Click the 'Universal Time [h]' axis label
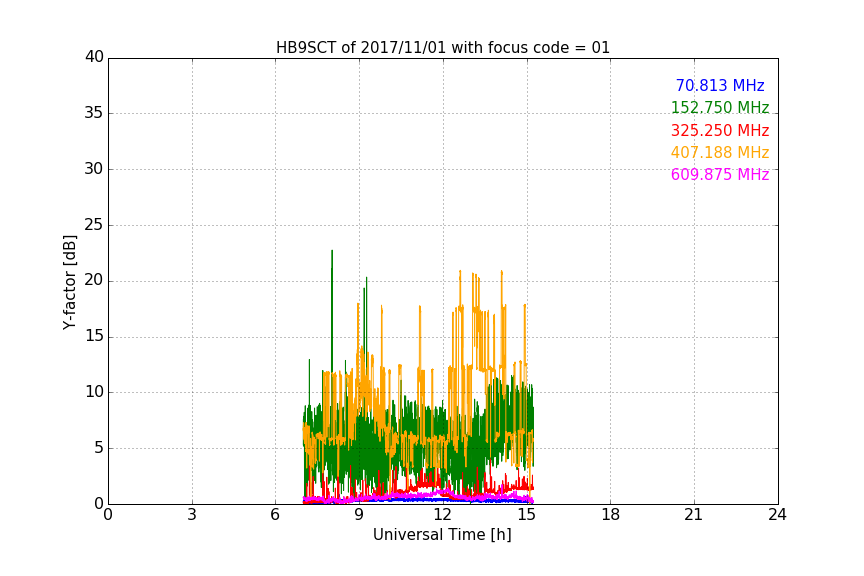Screen dimensions: 864x576 [x=442, y=535]
